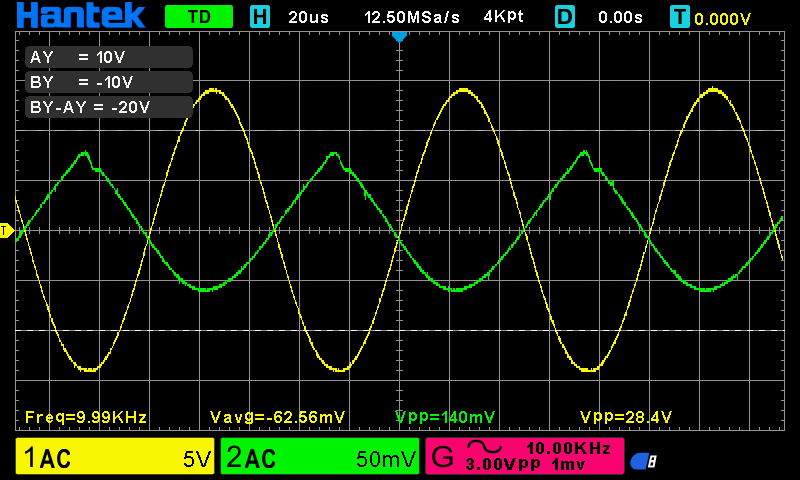Image resolution: width=800 pixels, height=480 pixels.
Task: Click the 12.50MSa/s sample rate readout
Action: 412,17
